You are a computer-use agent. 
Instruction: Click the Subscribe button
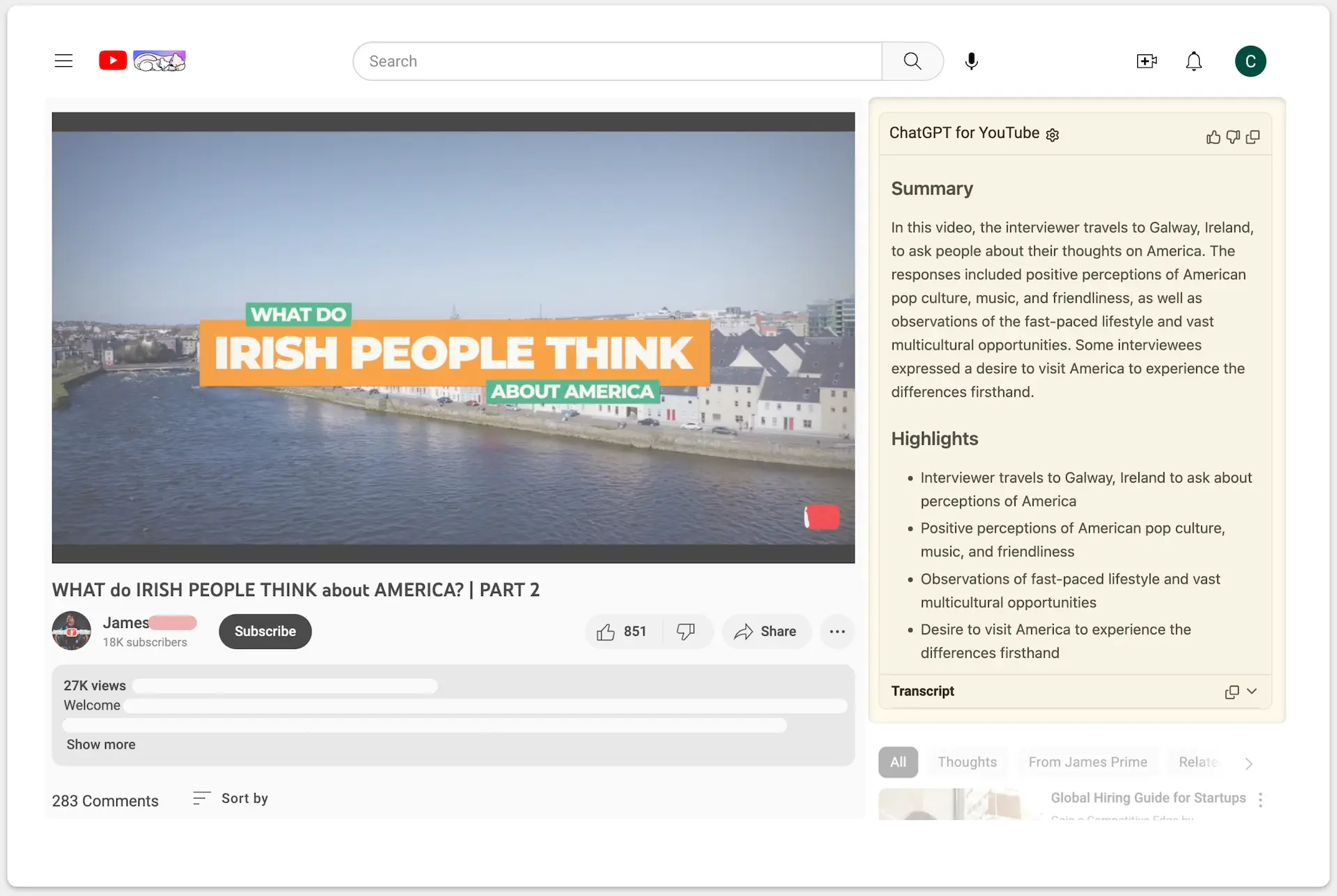click(x=264, y=631)
